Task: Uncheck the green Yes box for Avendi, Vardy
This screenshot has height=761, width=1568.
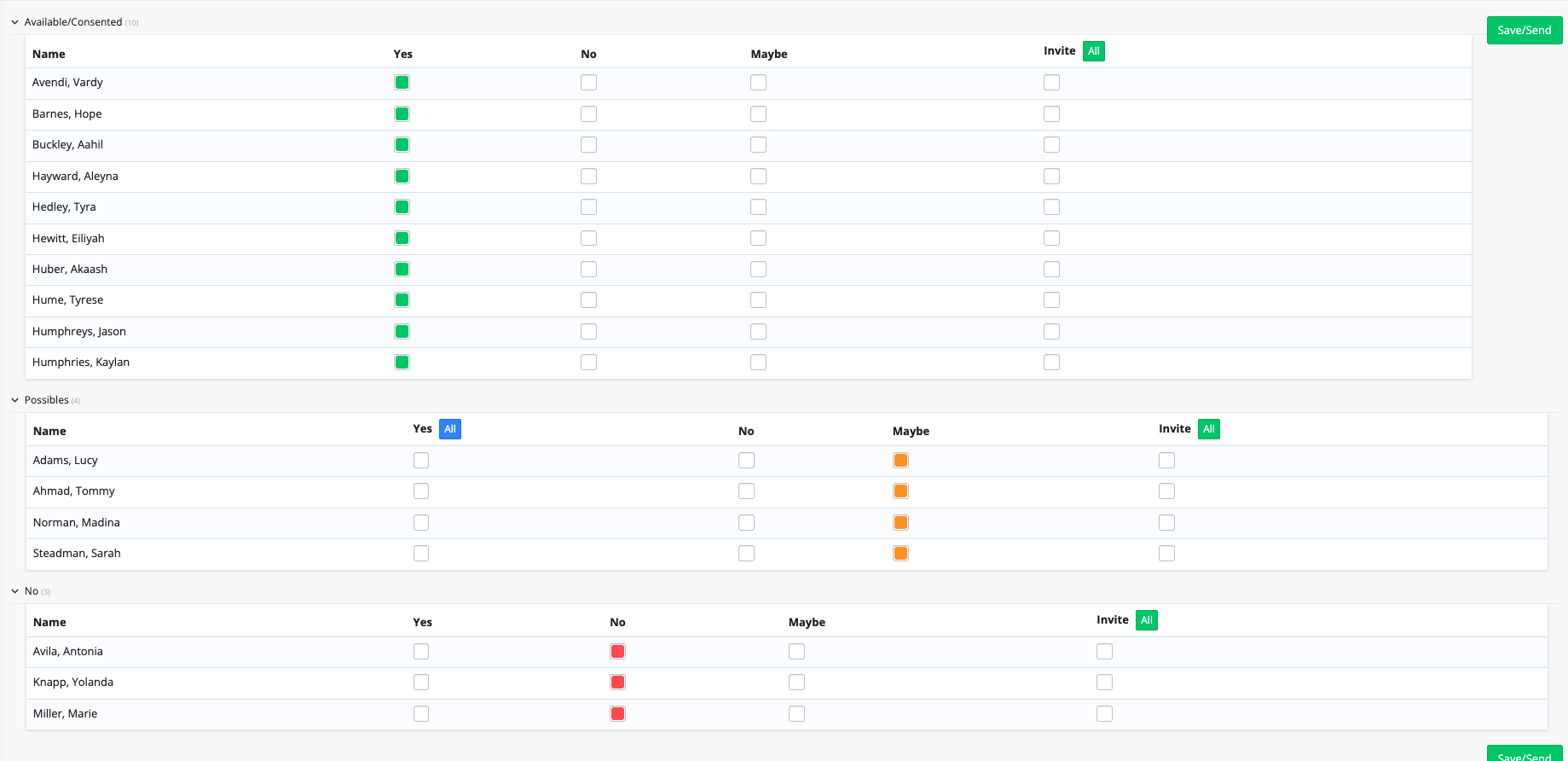Action: (402, 83)
